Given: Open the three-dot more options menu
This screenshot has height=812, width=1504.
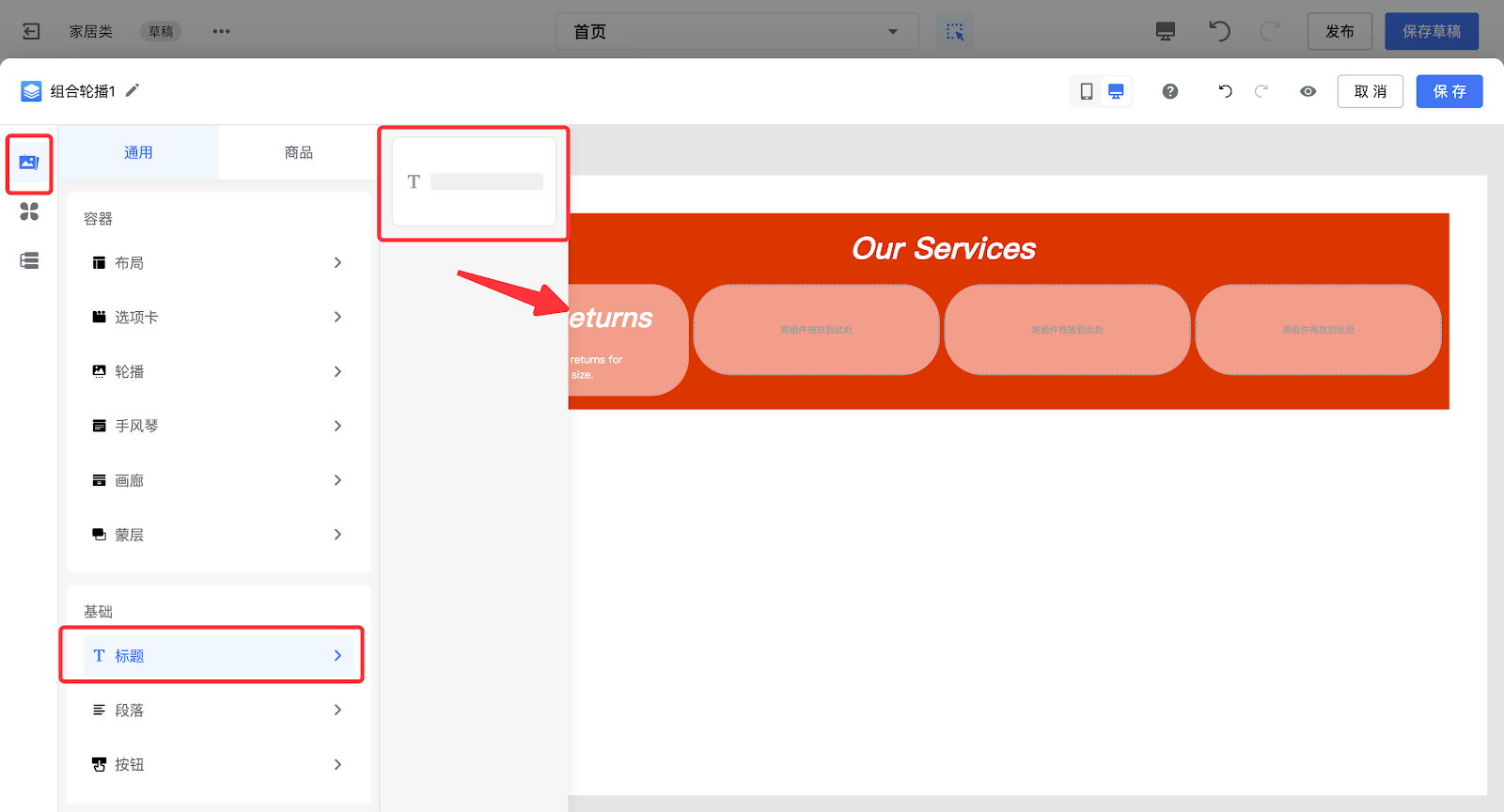Looking at the screenshot, I should (x=221, y=31).
